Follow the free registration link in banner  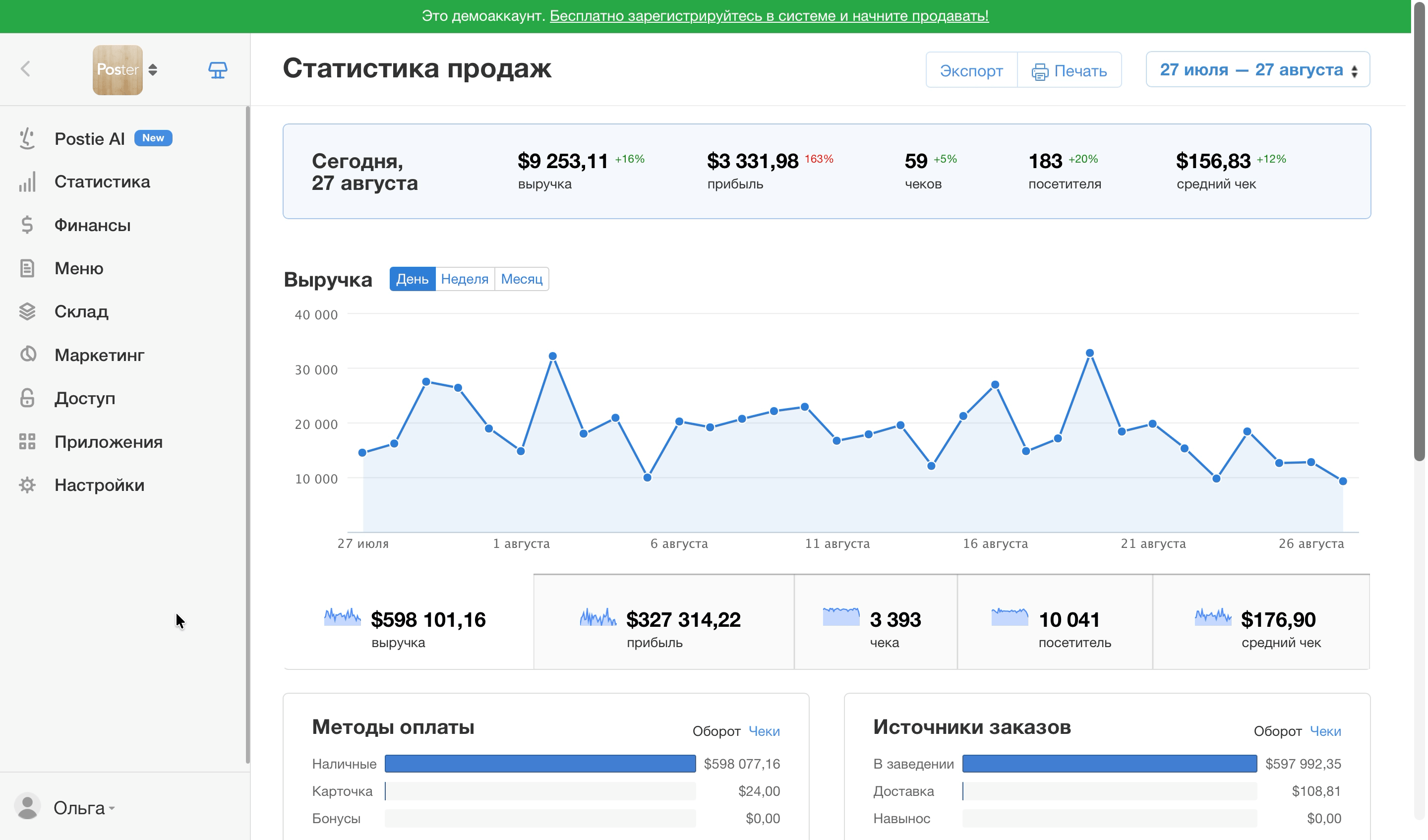(x=769, y=16)
